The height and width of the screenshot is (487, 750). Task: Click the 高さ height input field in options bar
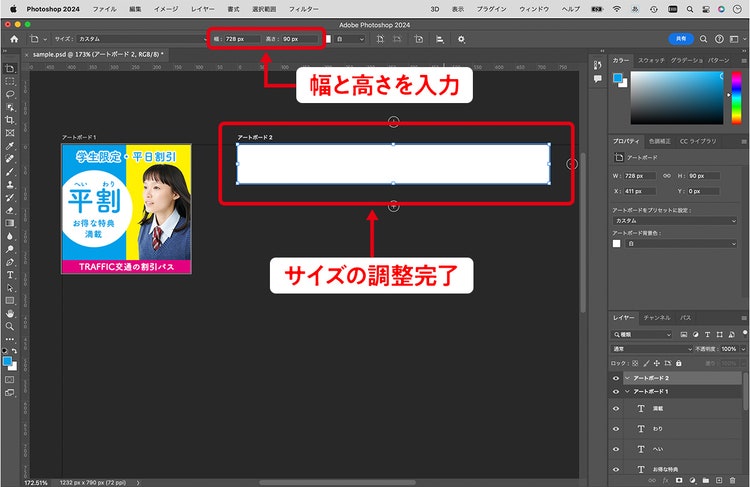coord(299,39)
